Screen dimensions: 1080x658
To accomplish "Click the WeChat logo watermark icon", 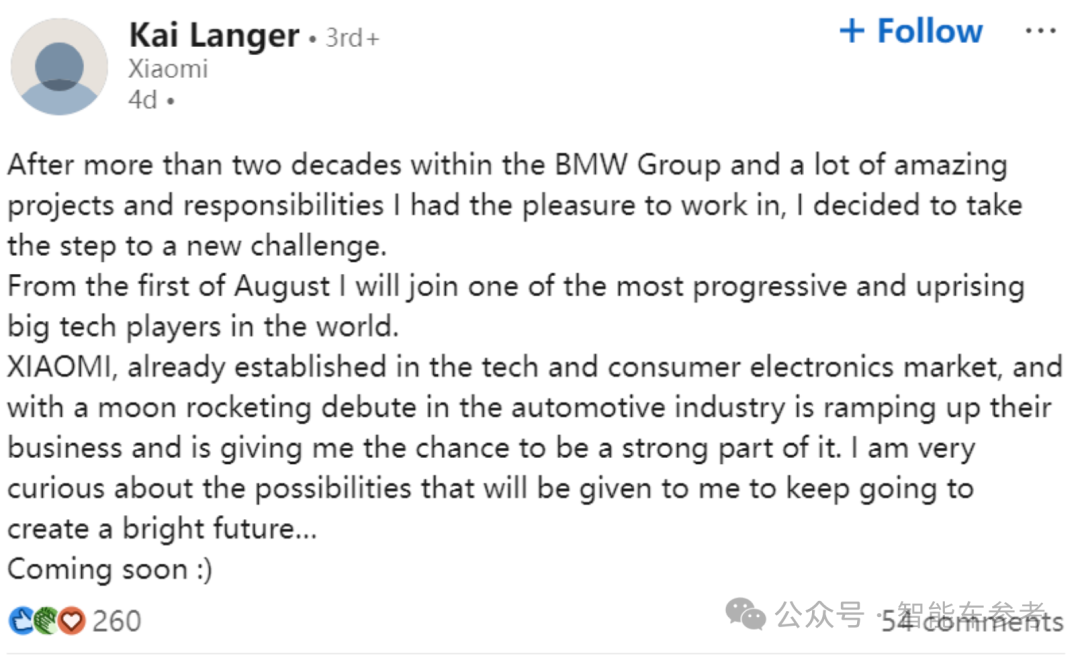I will (x=746, y=614).
